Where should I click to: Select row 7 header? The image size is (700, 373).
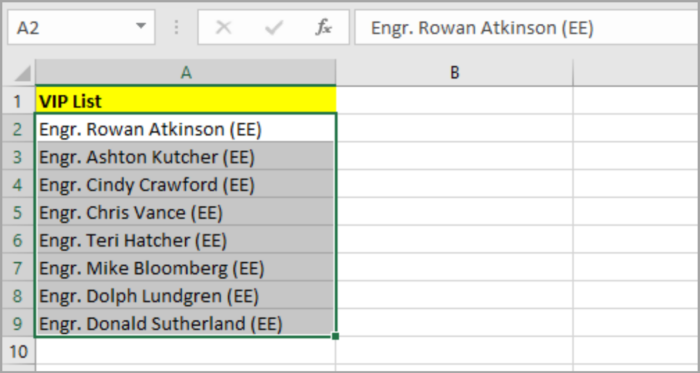(18, 268)
